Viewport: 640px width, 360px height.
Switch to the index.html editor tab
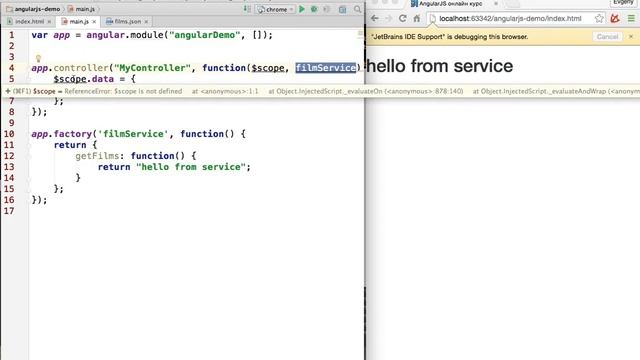pyautogui.click(x=29, y=21)
